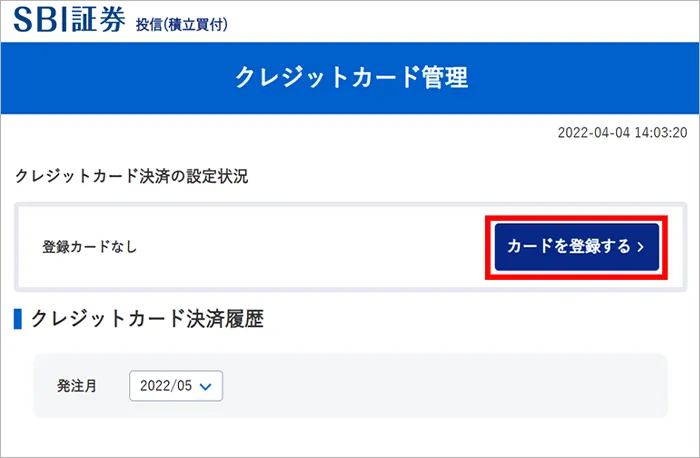Open the 2022/05 order month dropdown
Image resolution: width=700 pixels, height=458 pixels.
click(176, 386)
